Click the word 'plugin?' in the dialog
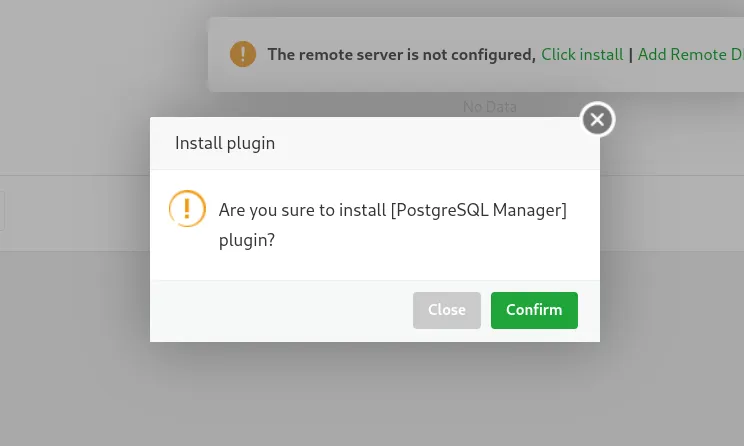The width and height of the screenshot is (744, 446). [x=247, y=240]
